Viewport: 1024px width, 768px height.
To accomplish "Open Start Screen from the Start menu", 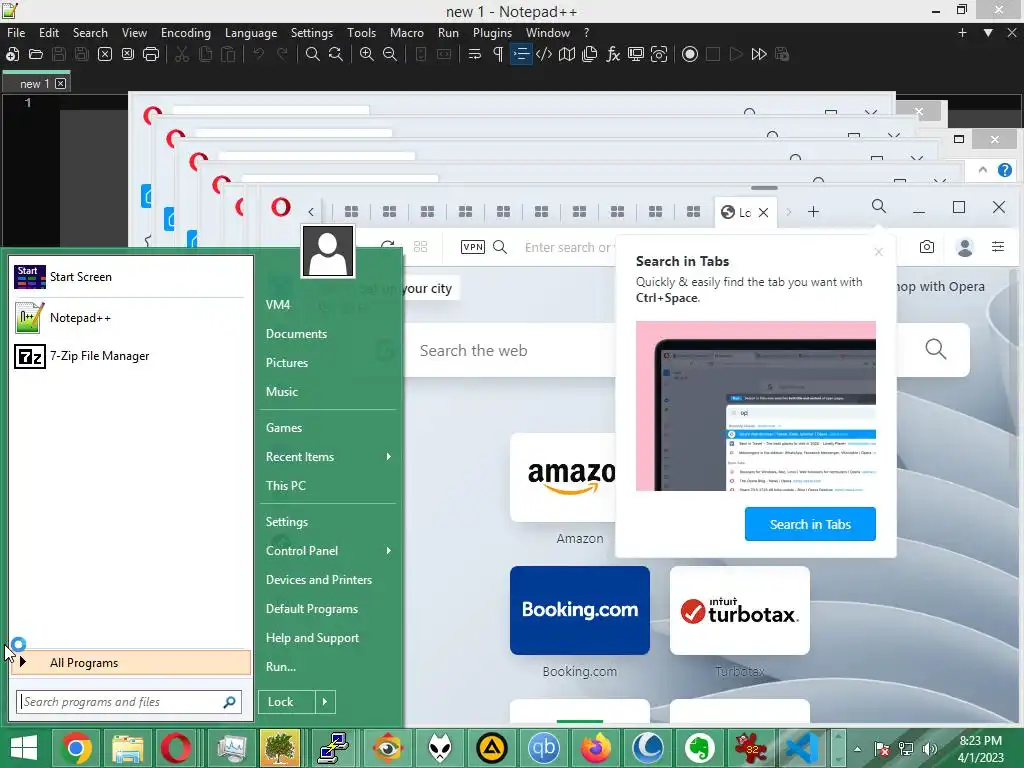I will tap(129, 277).
